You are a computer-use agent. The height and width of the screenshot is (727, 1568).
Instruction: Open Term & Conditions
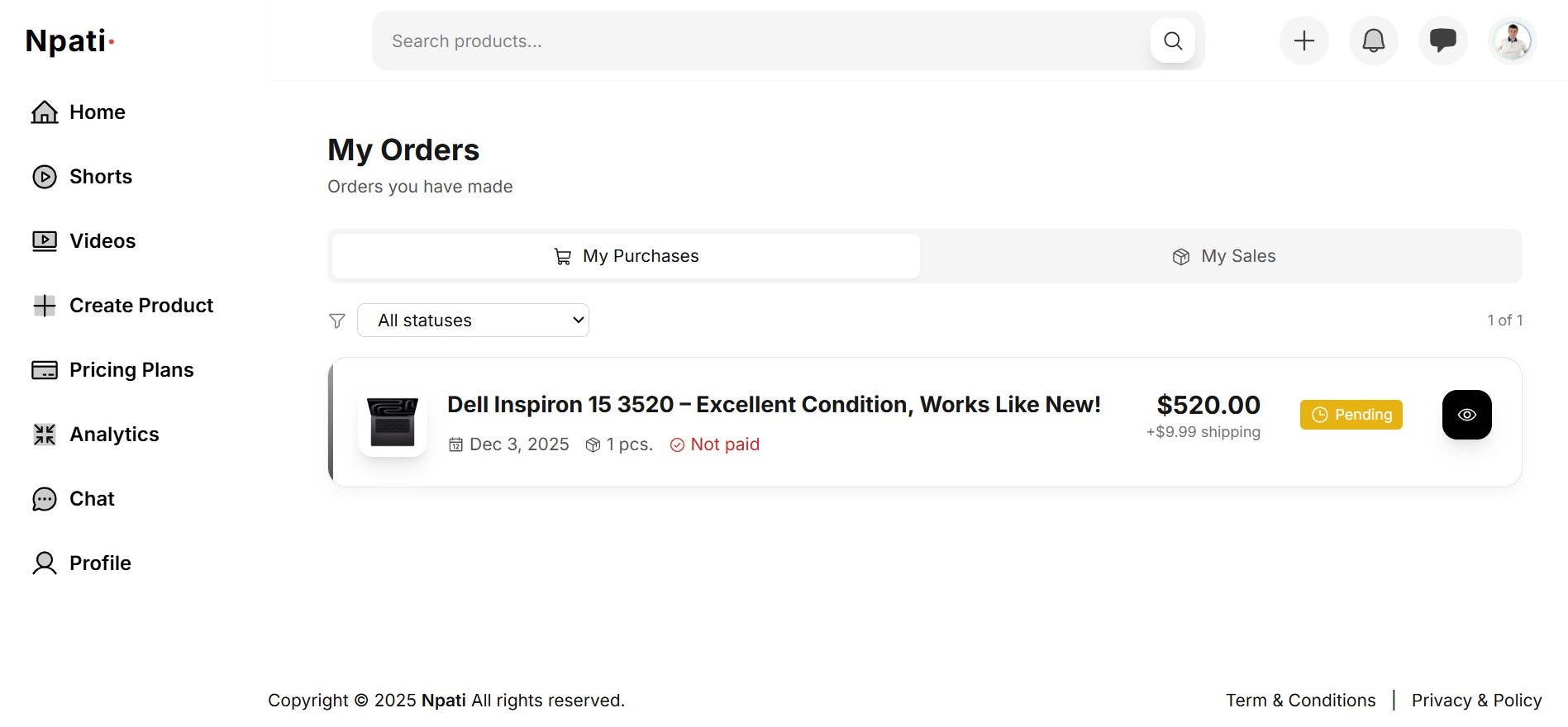(x=1299, y=700)
